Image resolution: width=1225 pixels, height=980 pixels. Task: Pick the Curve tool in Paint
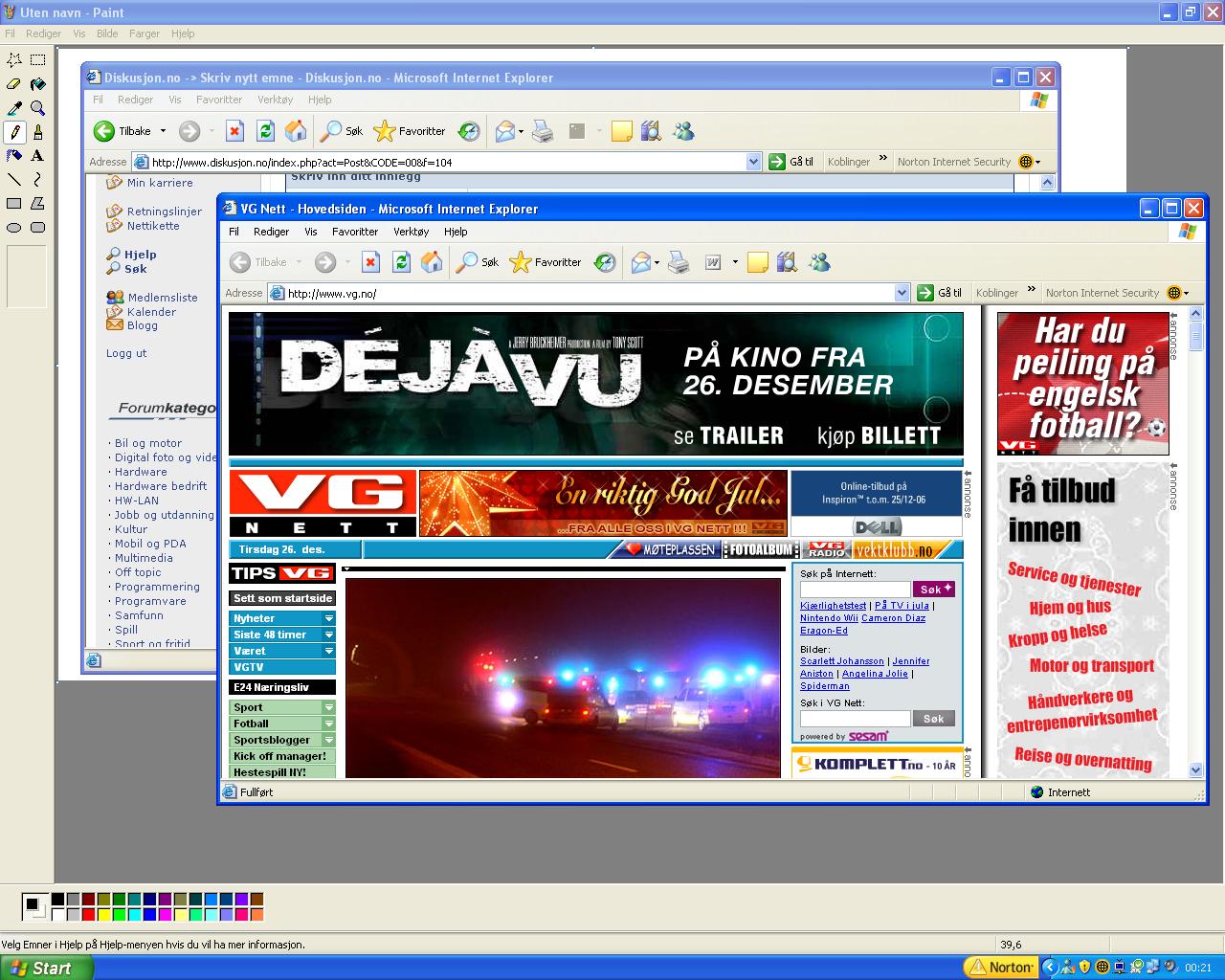[x=37, y=179]
